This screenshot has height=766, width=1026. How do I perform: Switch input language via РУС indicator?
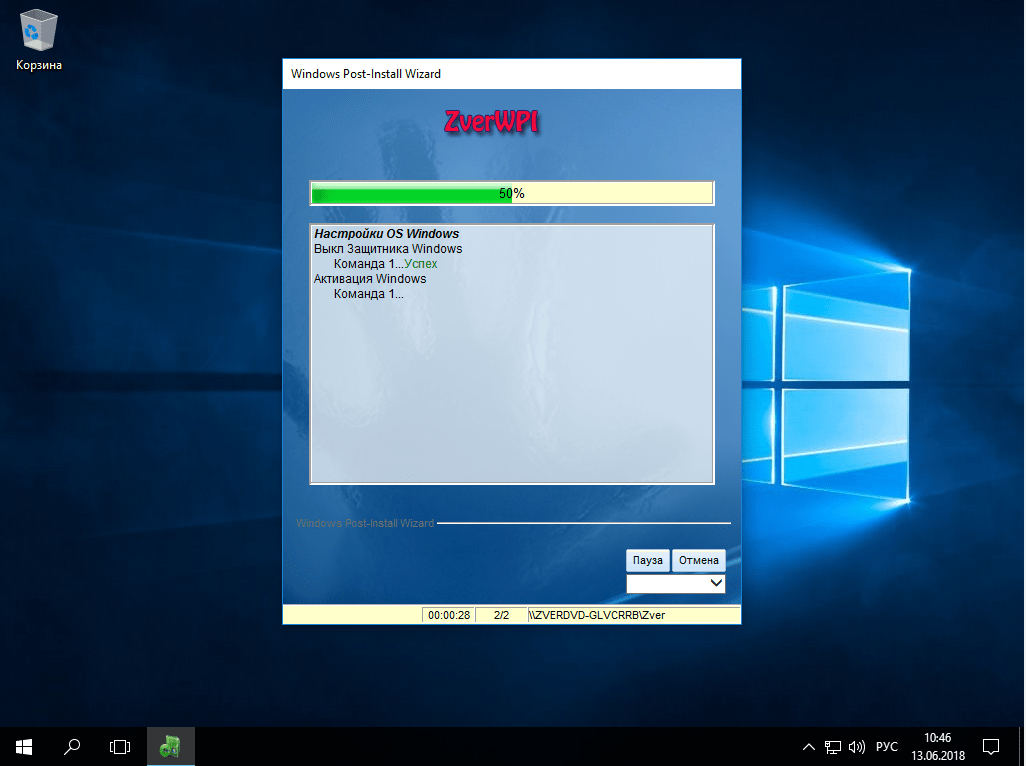pyautogui.click(x=887, y=746)
